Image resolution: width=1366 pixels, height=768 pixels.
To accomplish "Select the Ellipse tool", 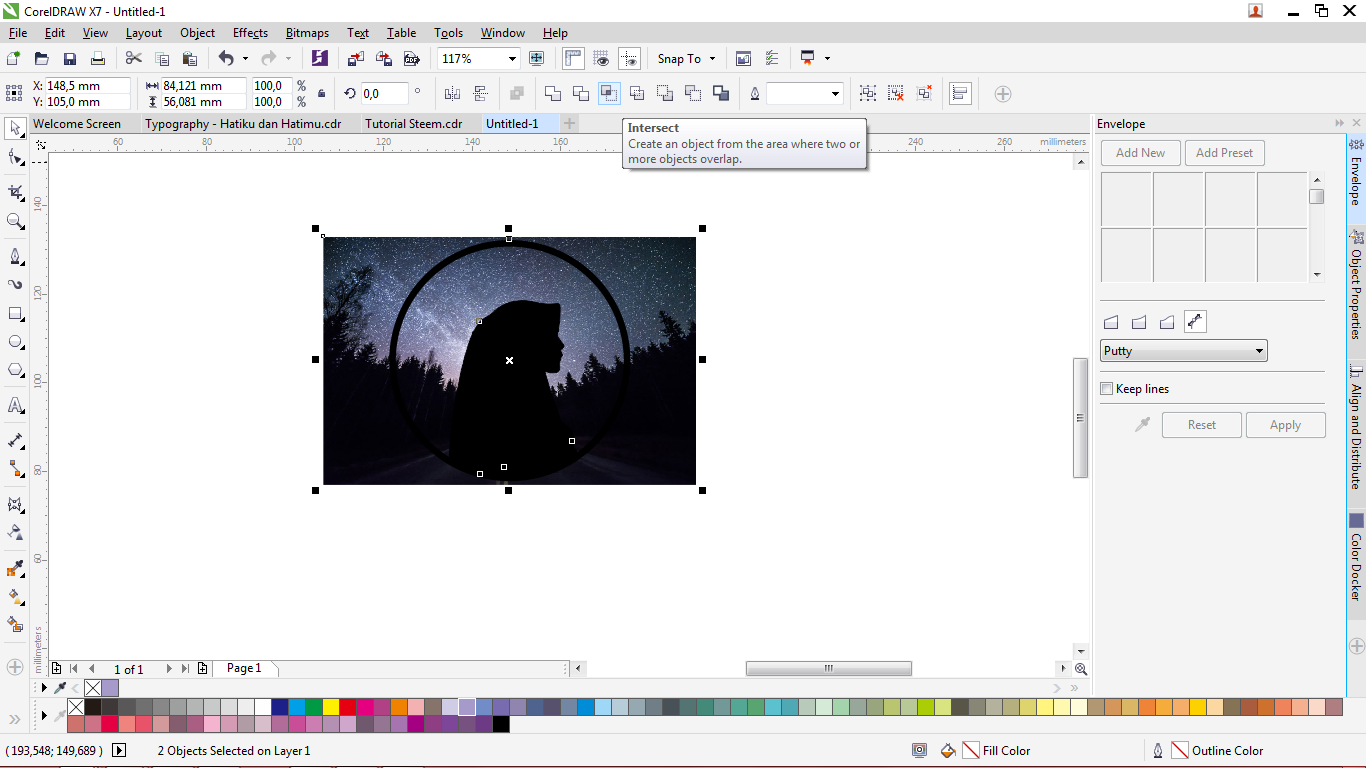I will pyautogui.click(x=15, y=341).
